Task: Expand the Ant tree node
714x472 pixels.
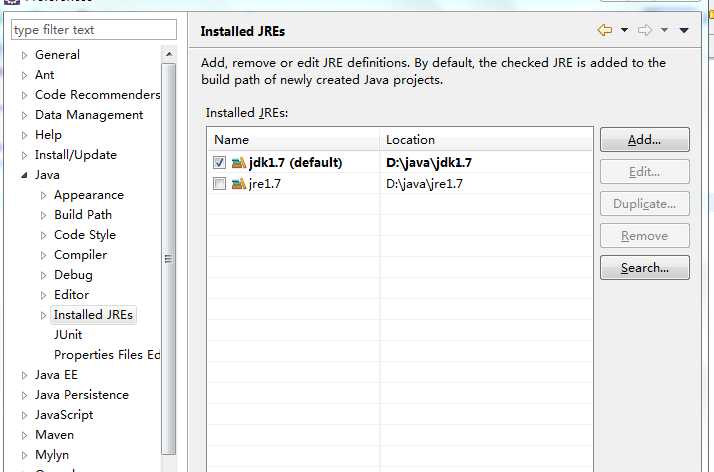Action: pyautogui.click(x=24, y=75)
